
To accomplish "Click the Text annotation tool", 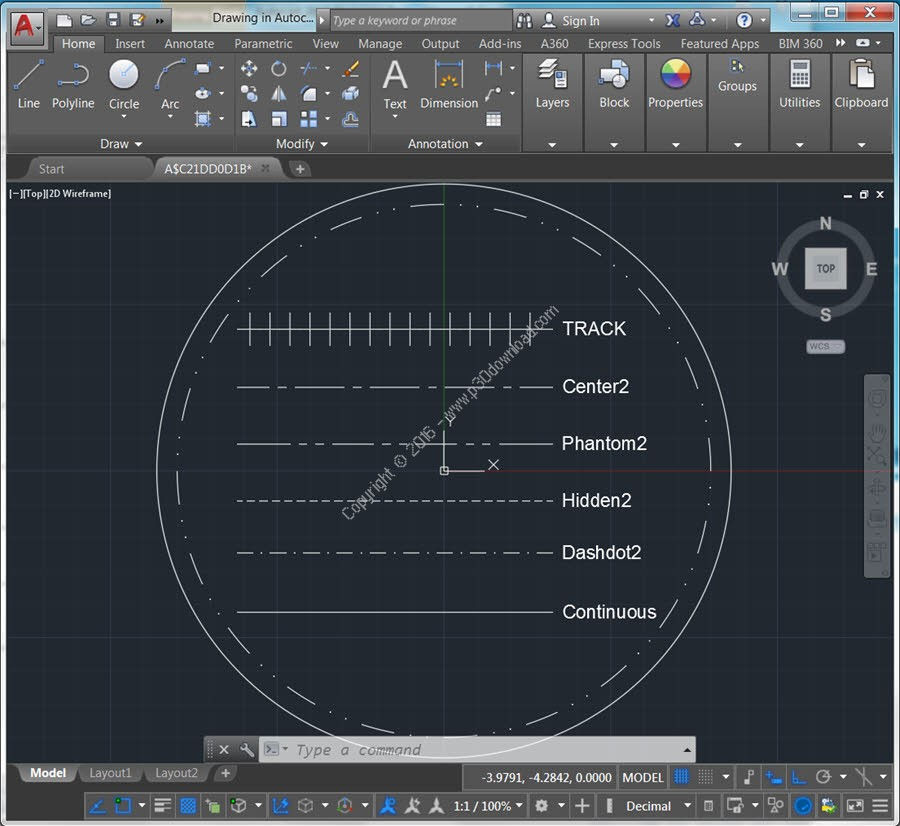I will (x=395, y=84).
